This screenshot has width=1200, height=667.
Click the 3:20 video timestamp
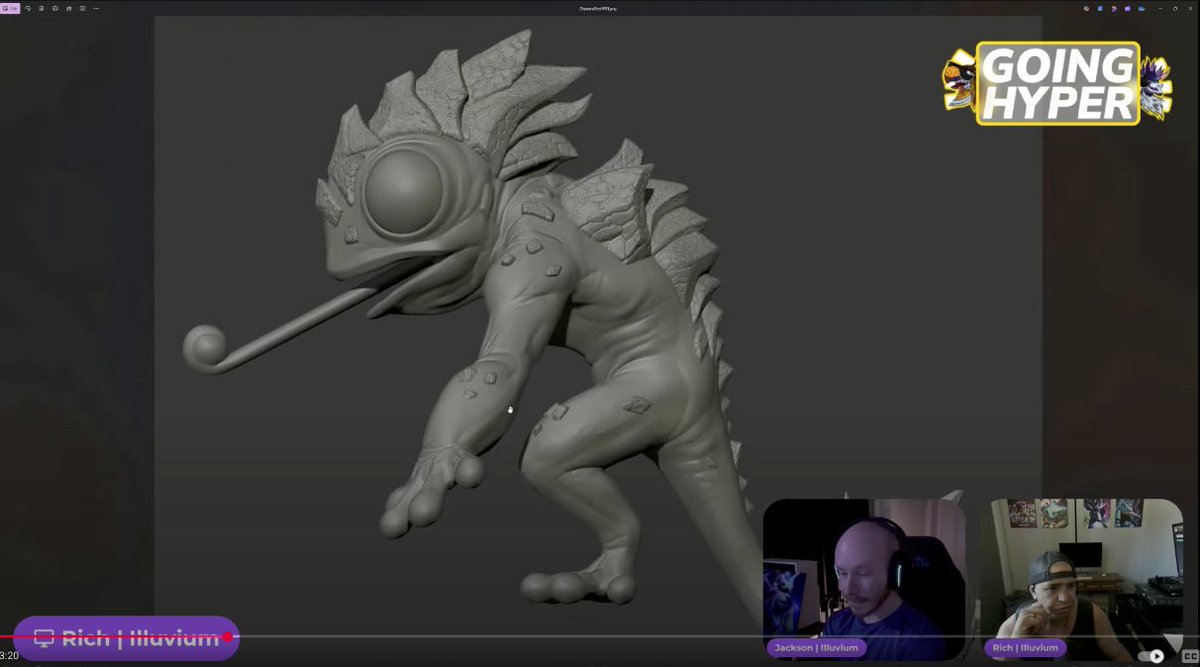[9, 656]
